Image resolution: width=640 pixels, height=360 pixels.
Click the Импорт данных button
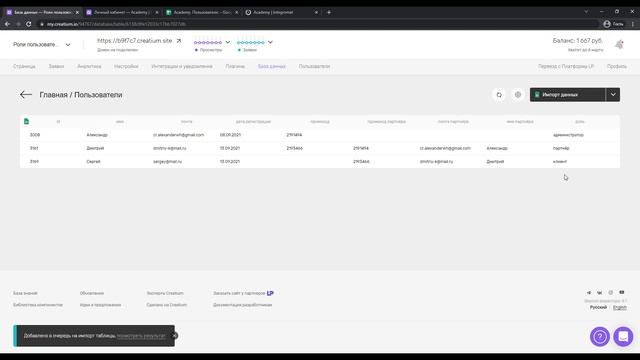568,95
